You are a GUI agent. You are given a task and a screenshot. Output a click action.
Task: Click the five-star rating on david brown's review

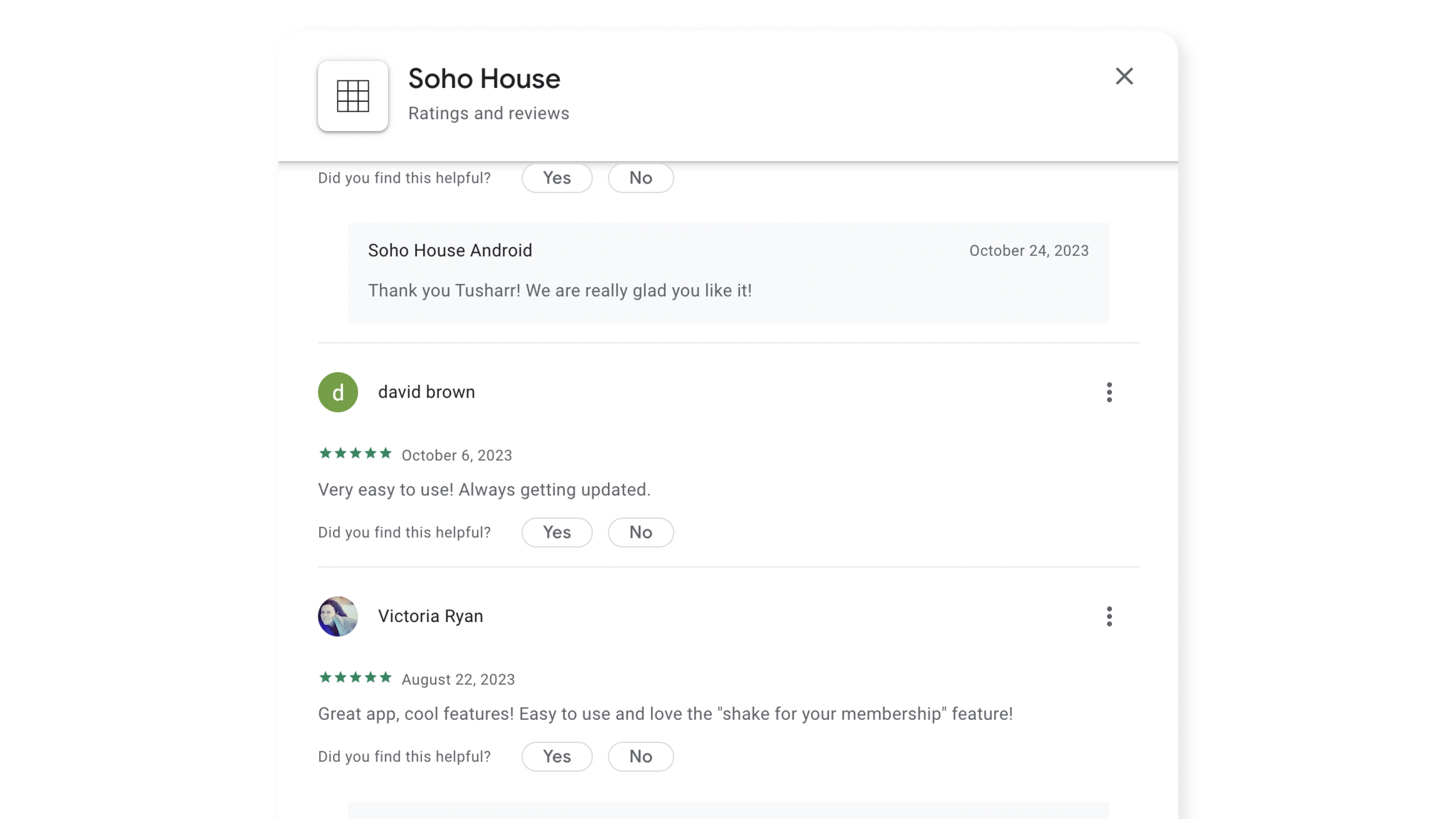355,453
